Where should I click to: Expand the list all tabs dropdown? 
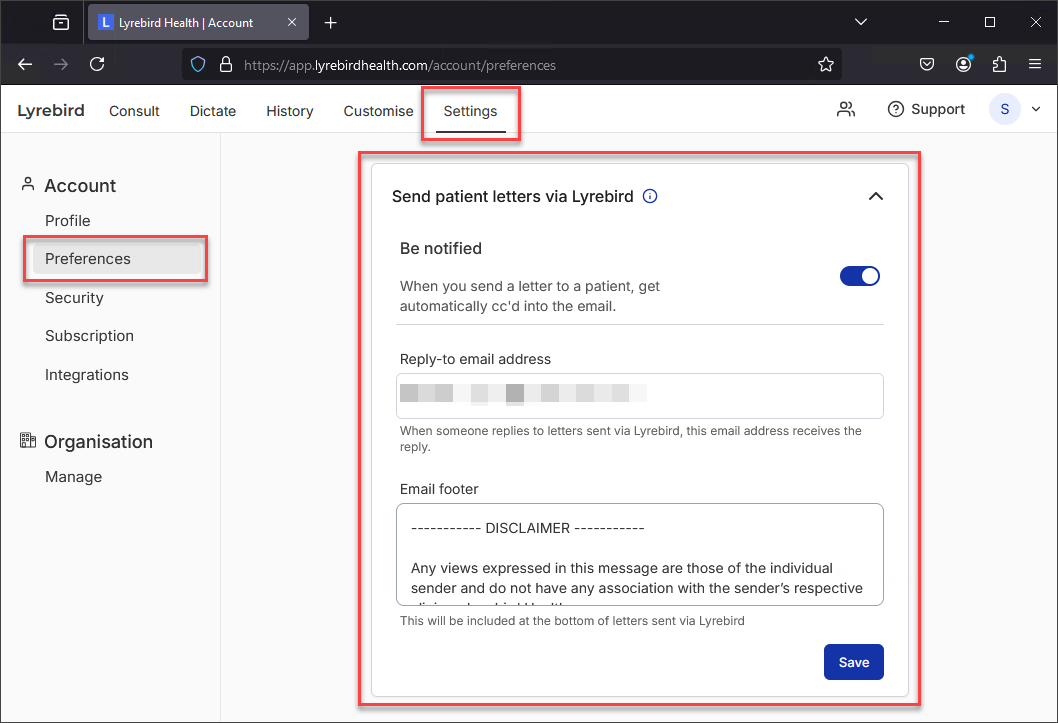pyautogui.click(x=860, y=22)
